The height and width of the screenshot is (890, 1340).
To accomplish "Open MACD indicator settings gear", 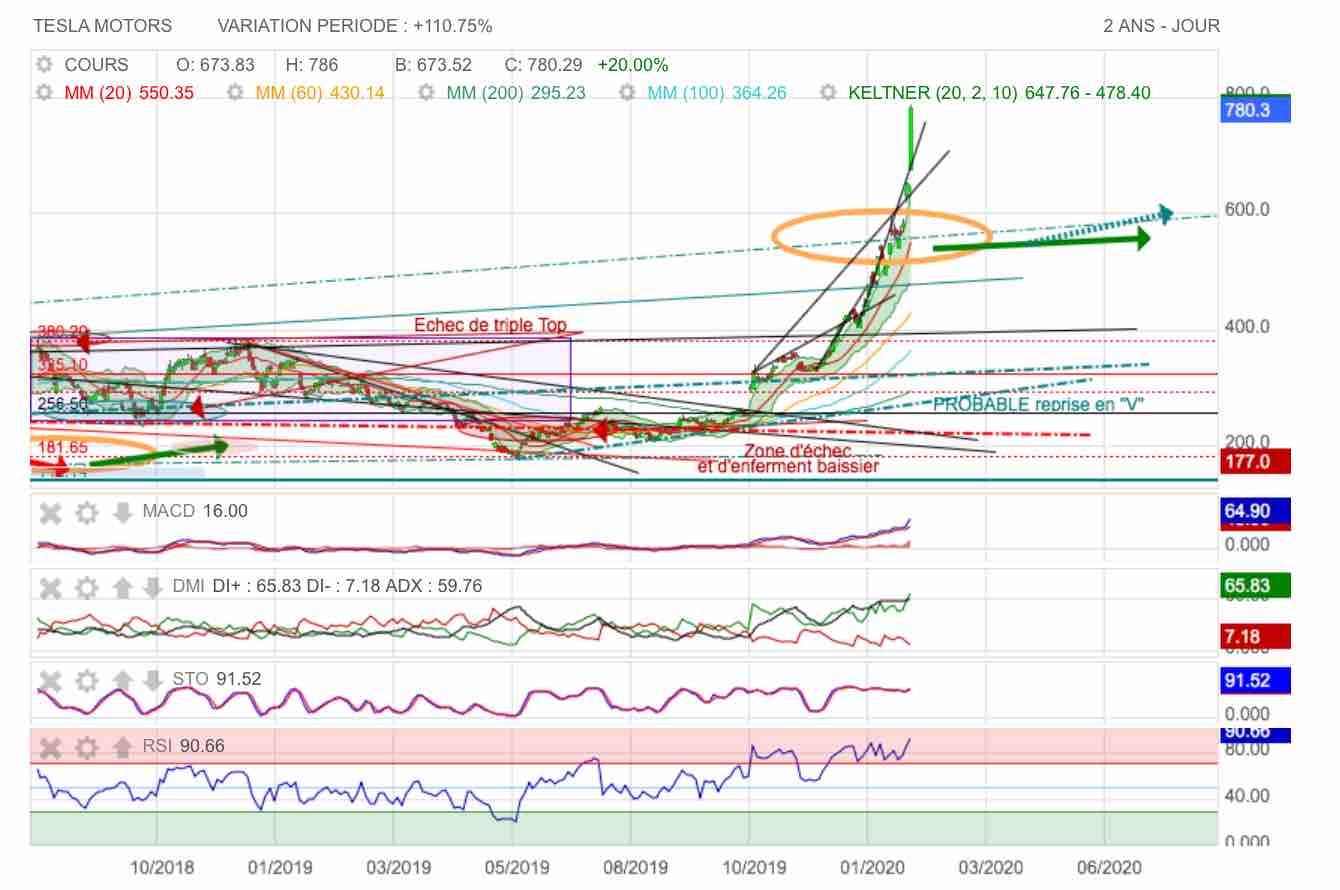I will pyautogui.click(x=87, y=513).
